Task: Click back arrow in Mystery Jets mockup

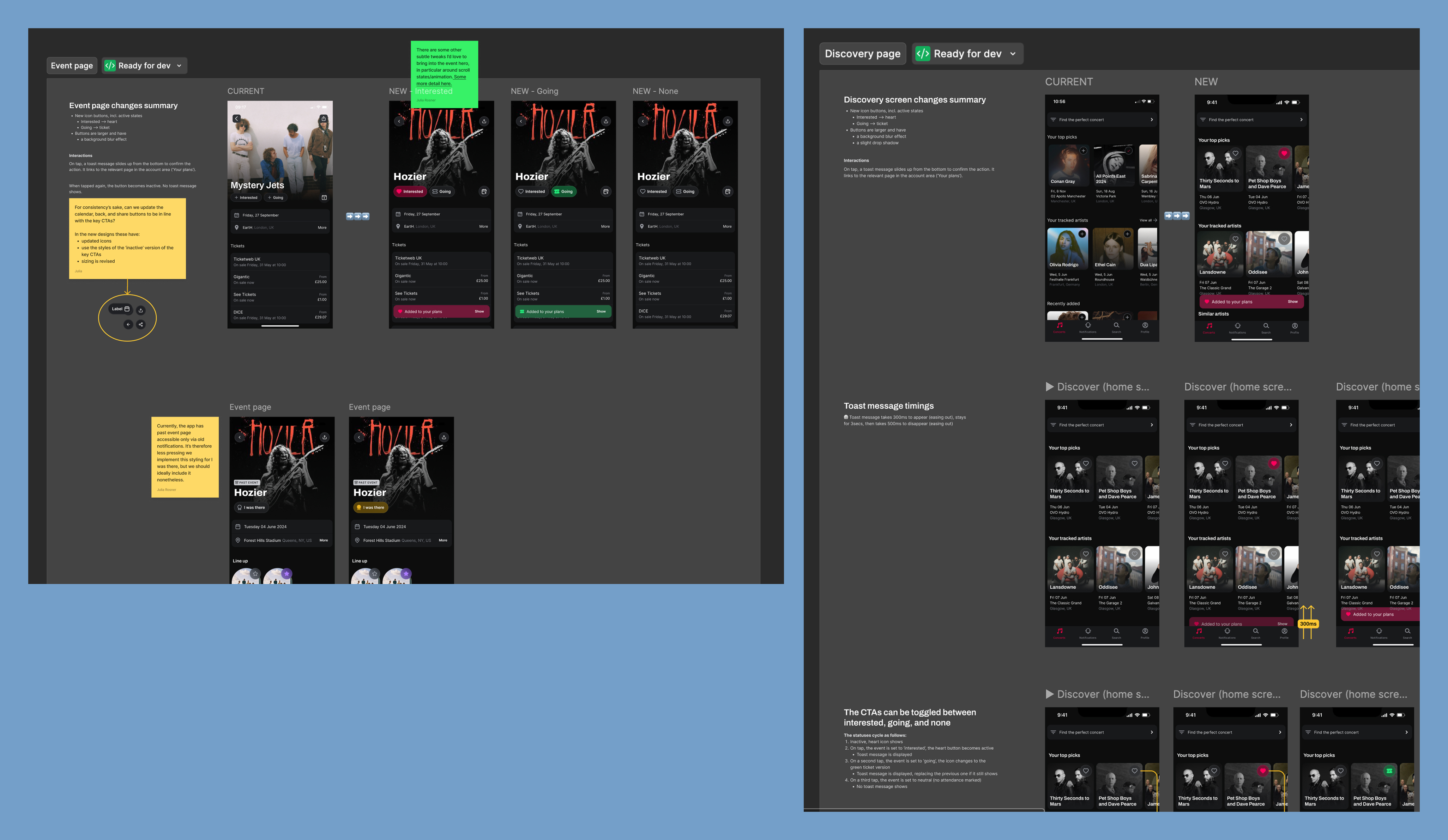Action: coord(236,118)
